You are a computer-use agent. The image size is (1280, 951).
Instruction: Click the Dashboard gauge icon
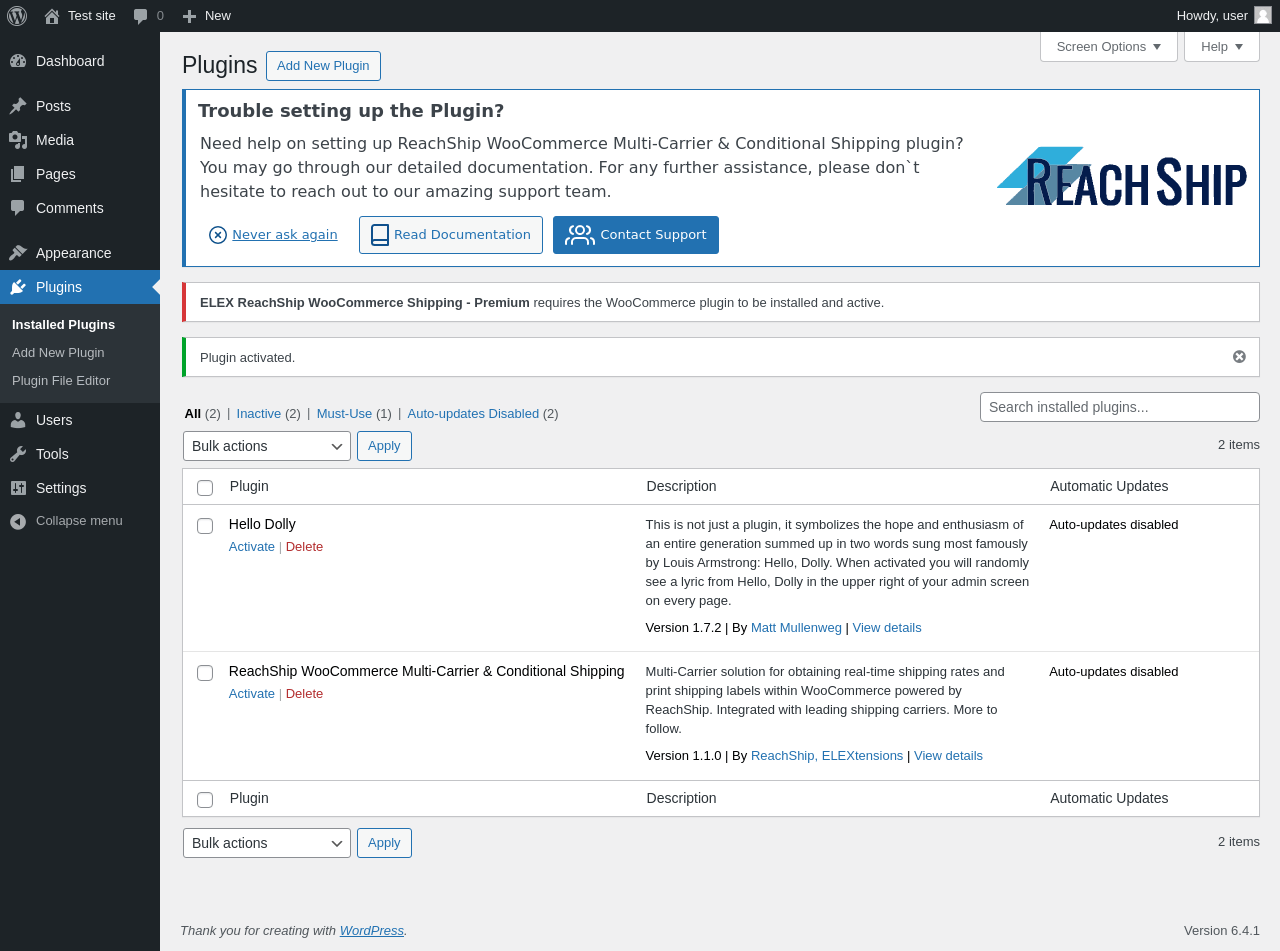pos(18,61)
